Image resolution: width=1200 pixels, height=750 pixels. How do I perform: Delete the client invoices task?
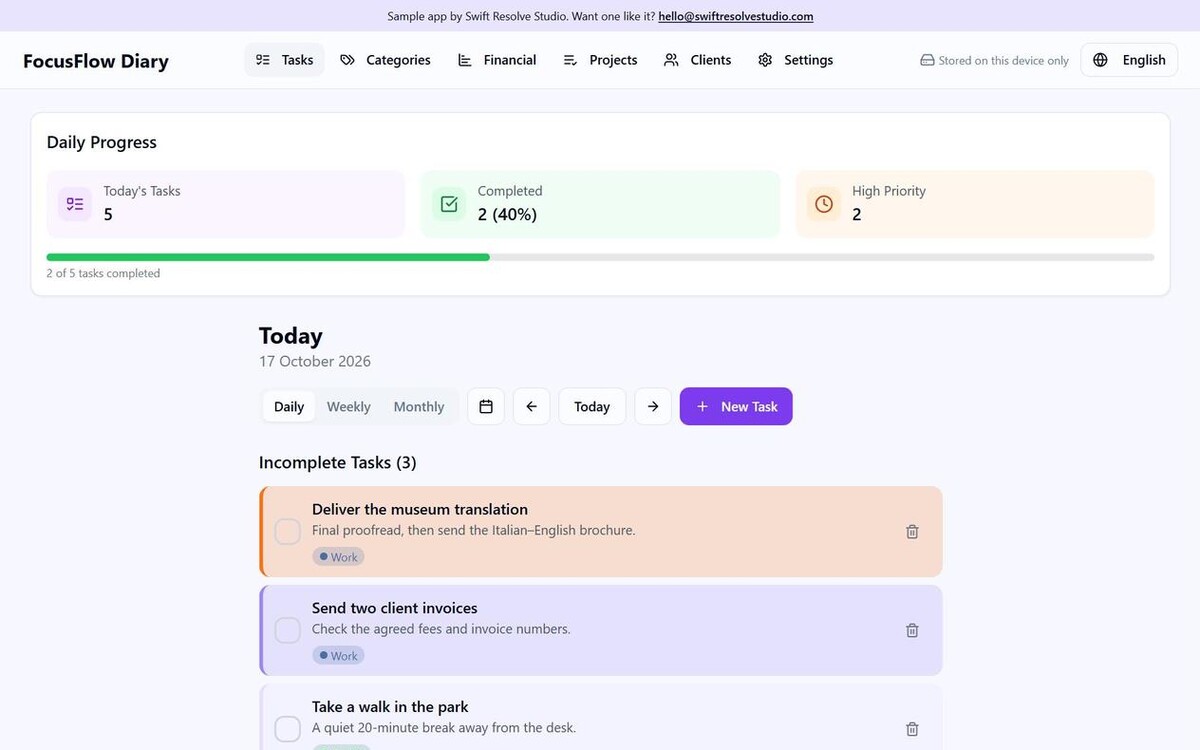tap(912, 630)
